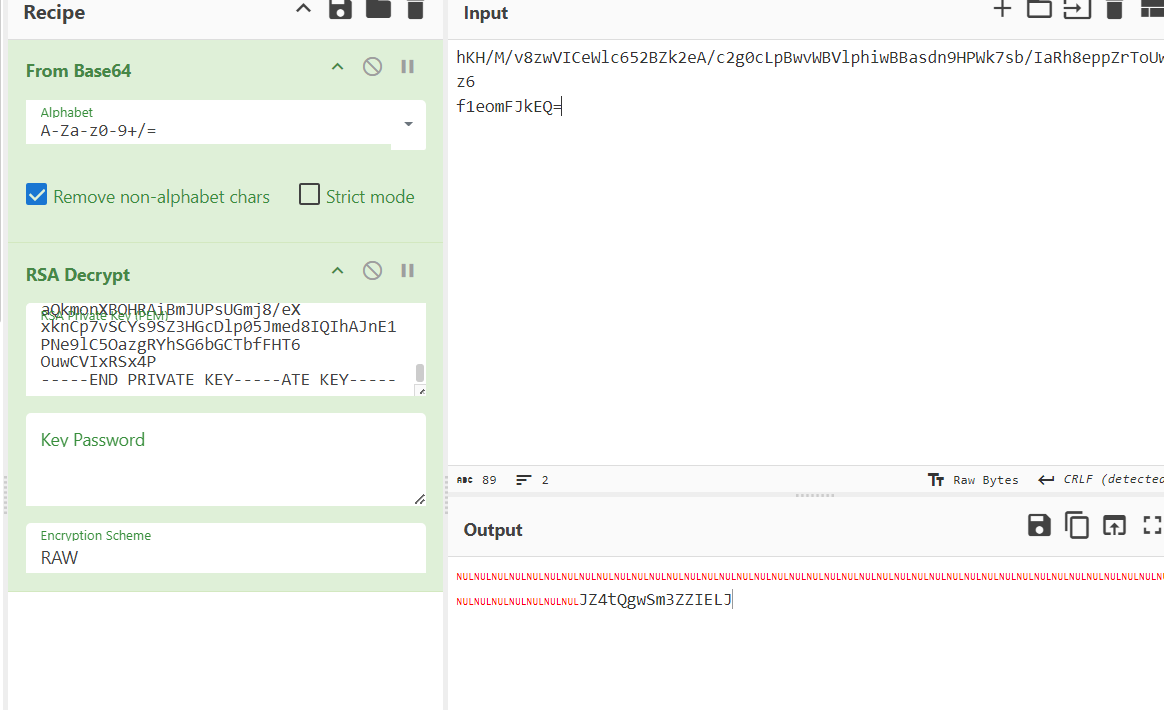Set breakpoint on From Base64 operation
Viewport: 1164px width, 710px height.
(408, 67)
